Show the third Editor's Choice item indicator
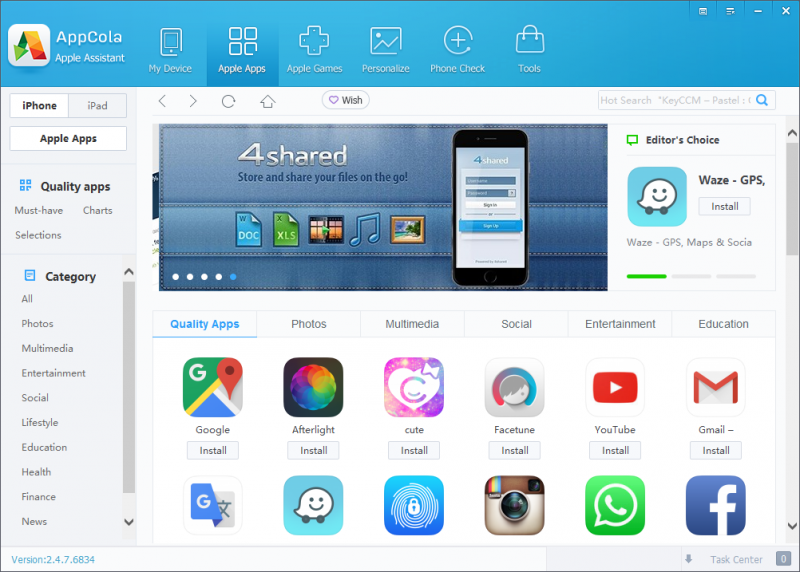800x572 pixels. click(736, 276)
